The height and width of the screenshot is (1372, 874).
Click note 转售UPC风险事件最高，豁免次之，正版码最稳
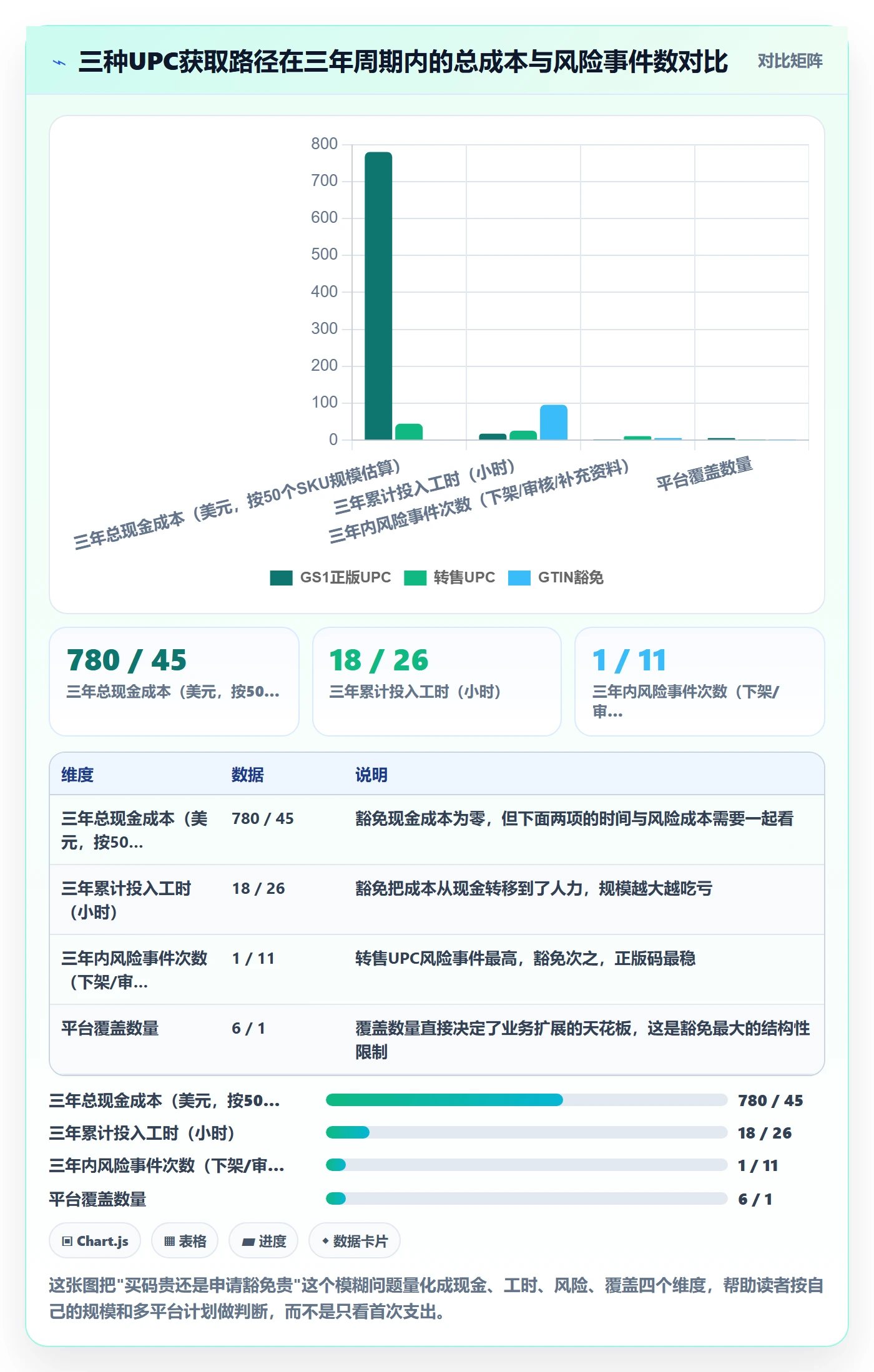tap(525, 958)
